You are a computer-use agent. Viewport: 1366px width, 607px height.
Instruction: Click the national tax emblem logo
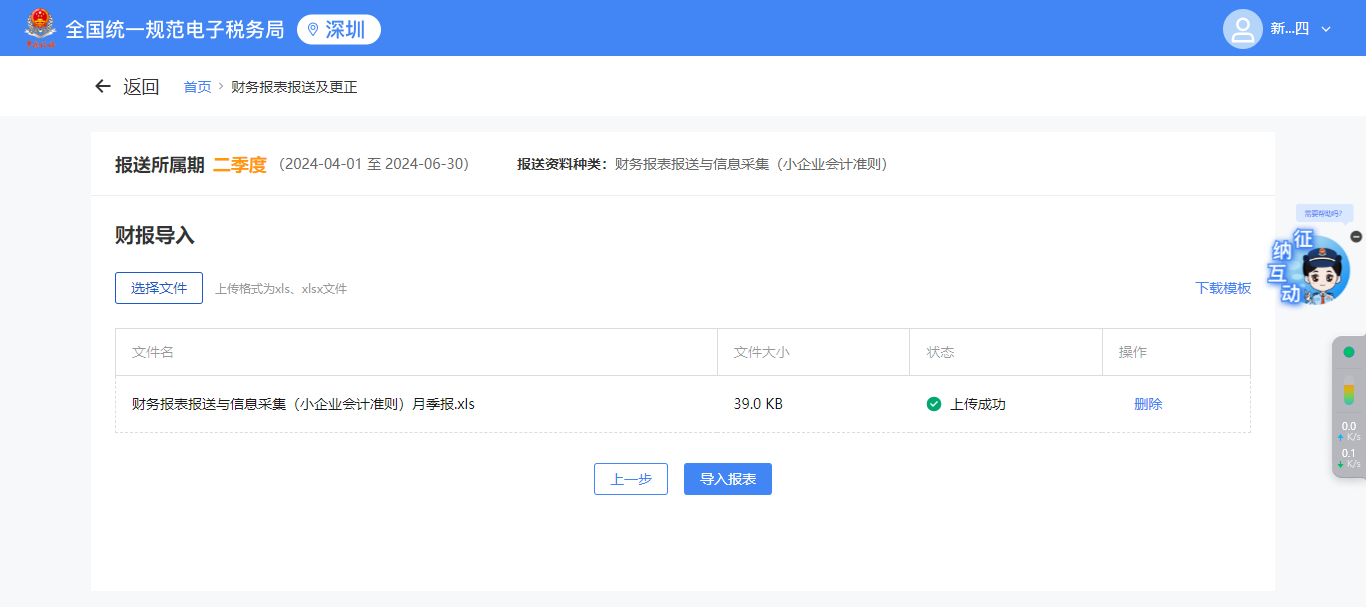click(x=41, y=29)
